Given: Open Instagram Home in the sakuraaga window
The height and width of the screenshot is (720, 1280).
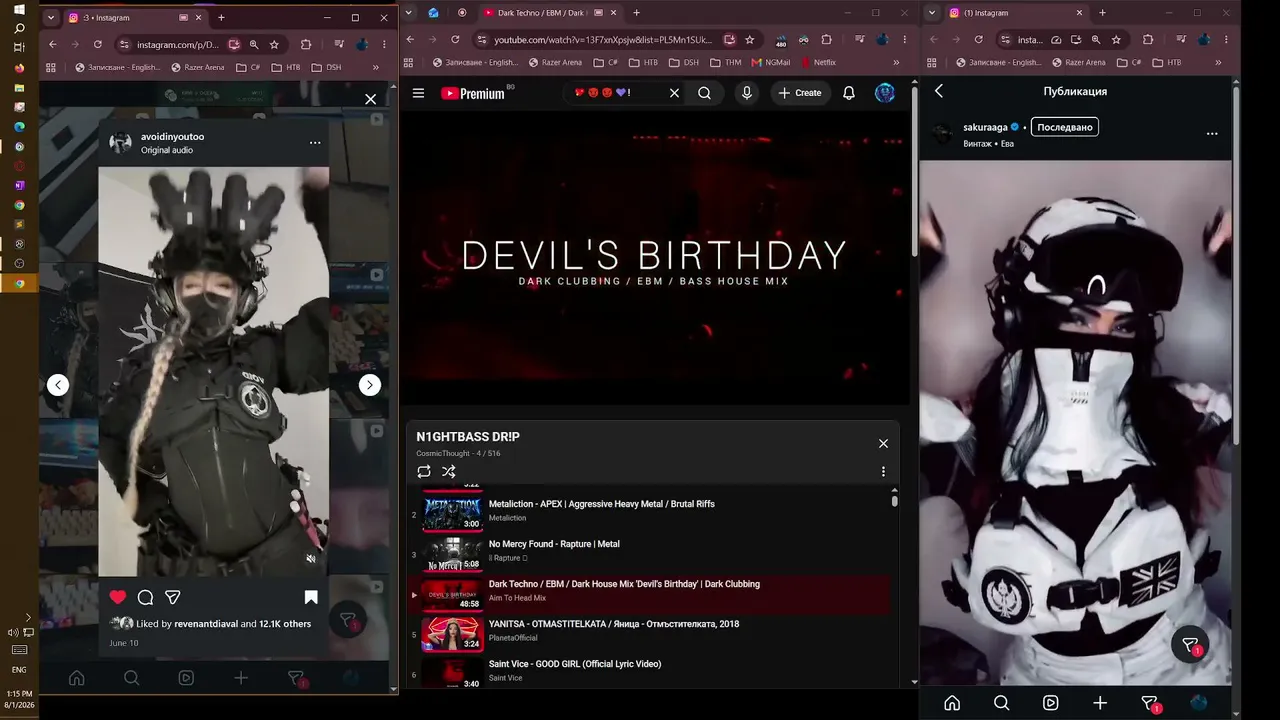Looking at the screenshot, I should click(952, 703).
